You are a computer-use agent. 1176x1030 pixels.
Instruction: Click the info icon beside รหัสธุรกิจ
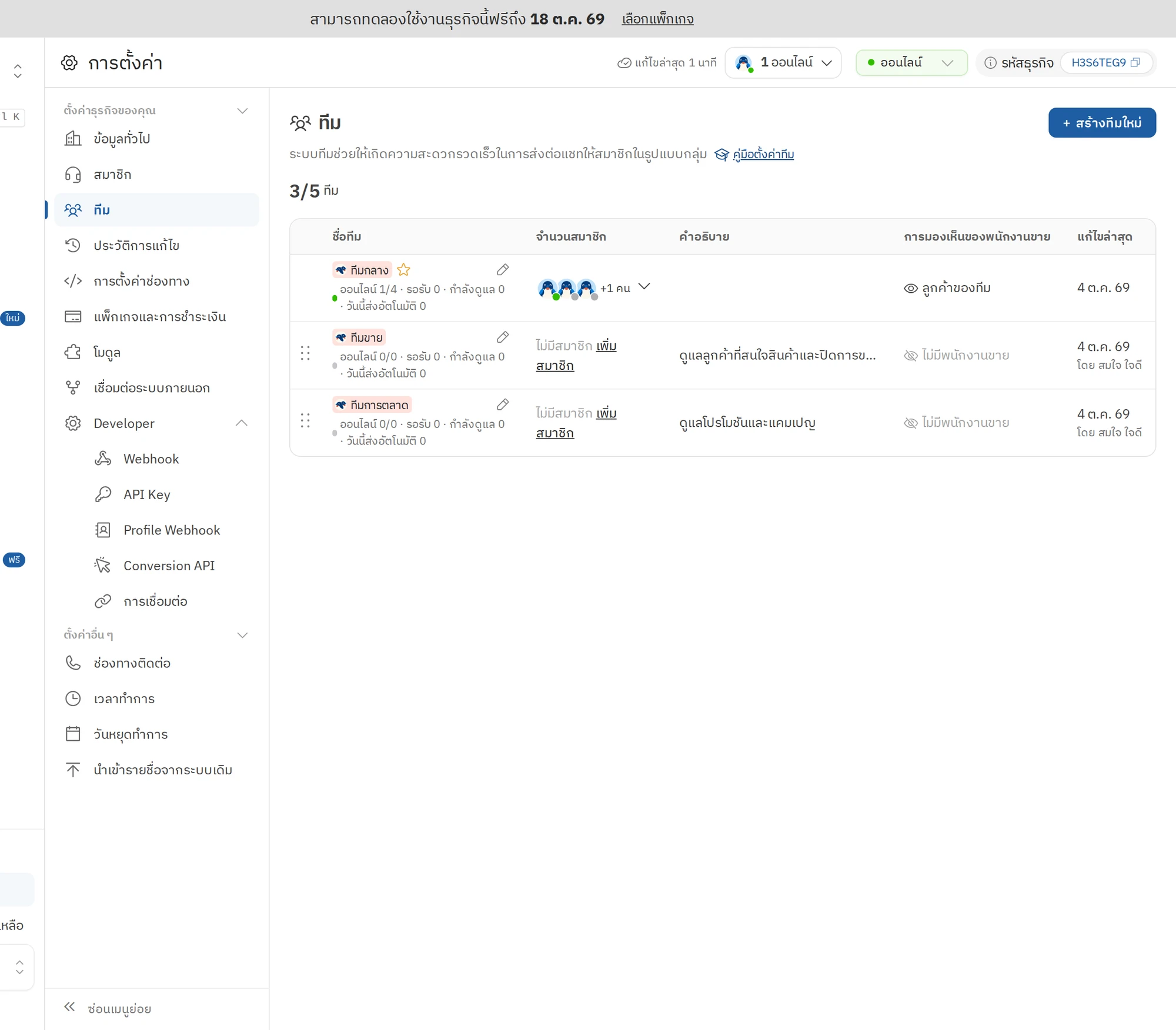point(990,63)
